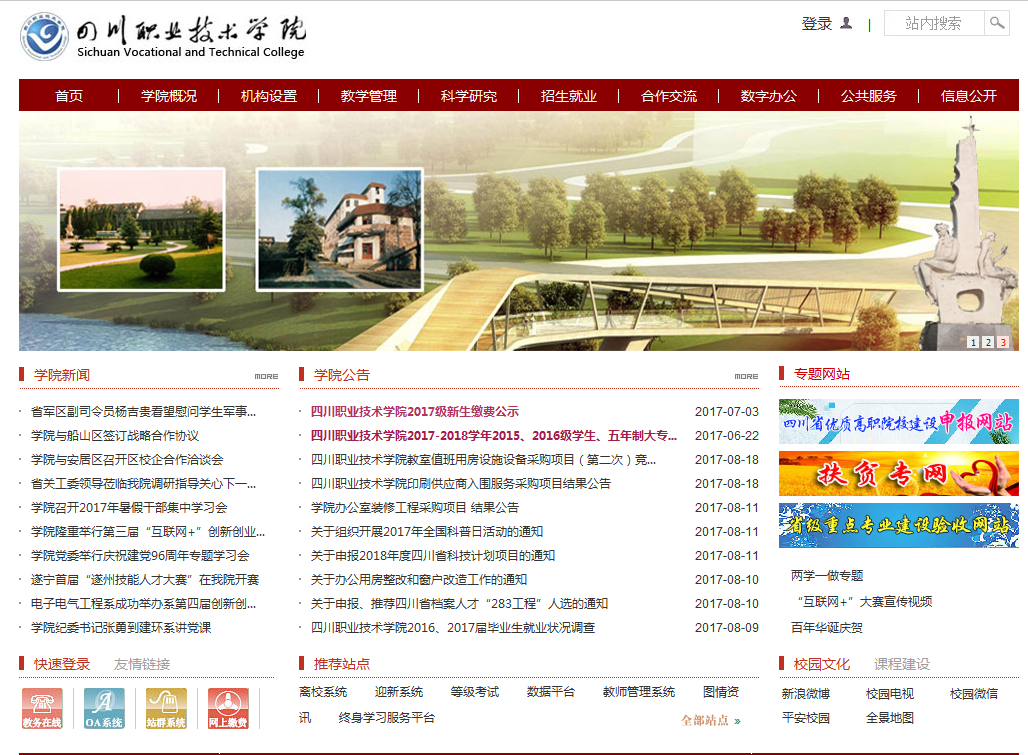Expand 学院新闻 with the MORE link
This screenshot has width=1028, height=755.
pyautogui.click(x=266, y=376)
